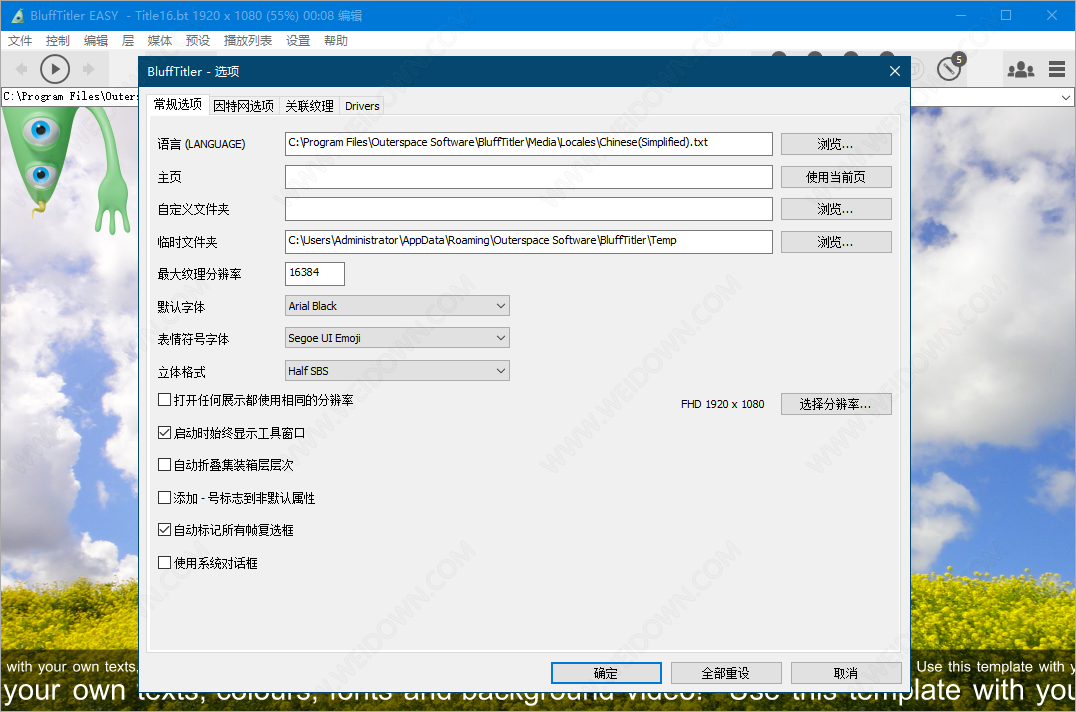Switch to the Drivers tab

(x=362, y=106)
